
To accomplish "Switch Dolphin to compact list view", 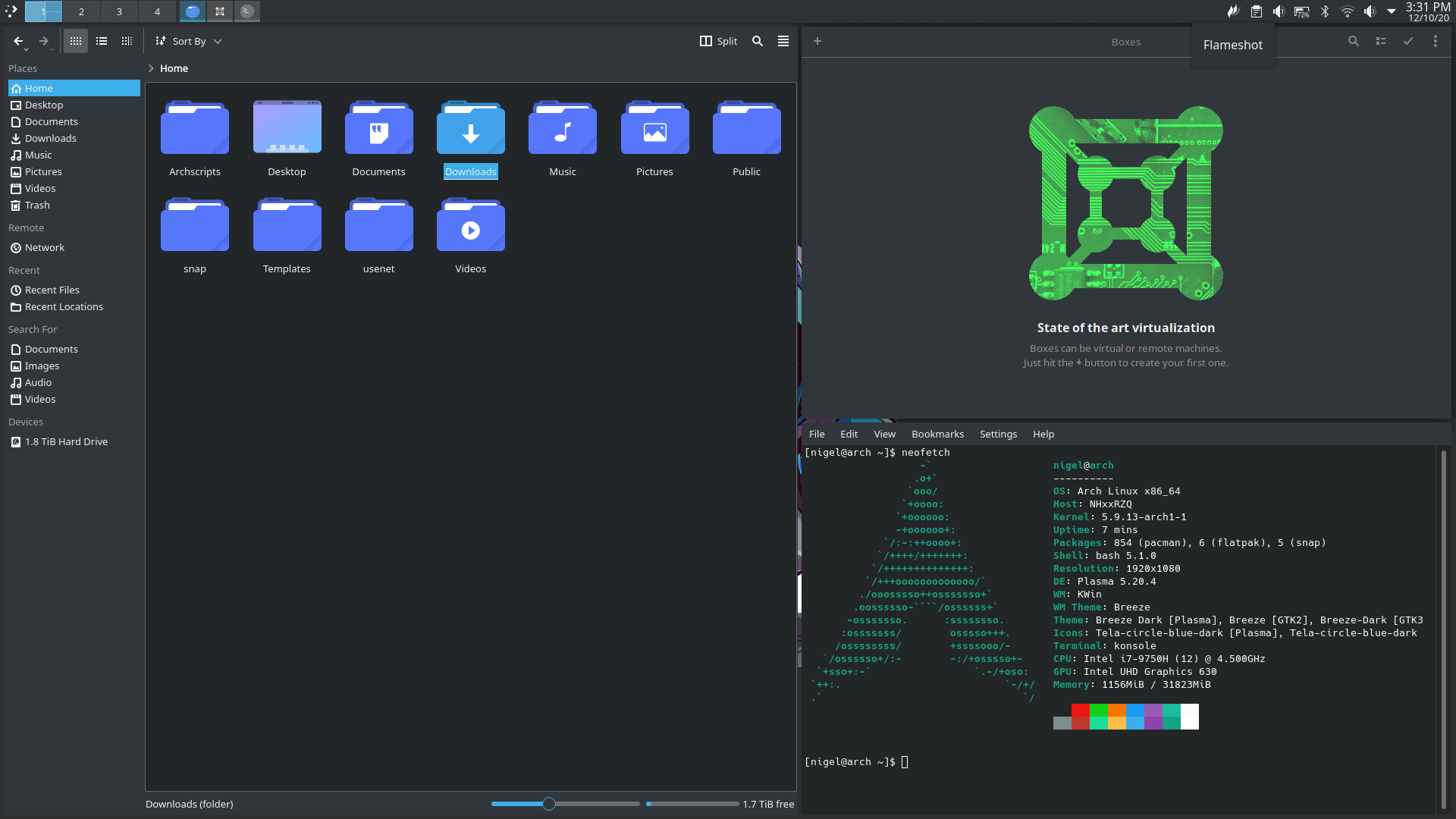I will pyautogui.click(x=102, y=42).
